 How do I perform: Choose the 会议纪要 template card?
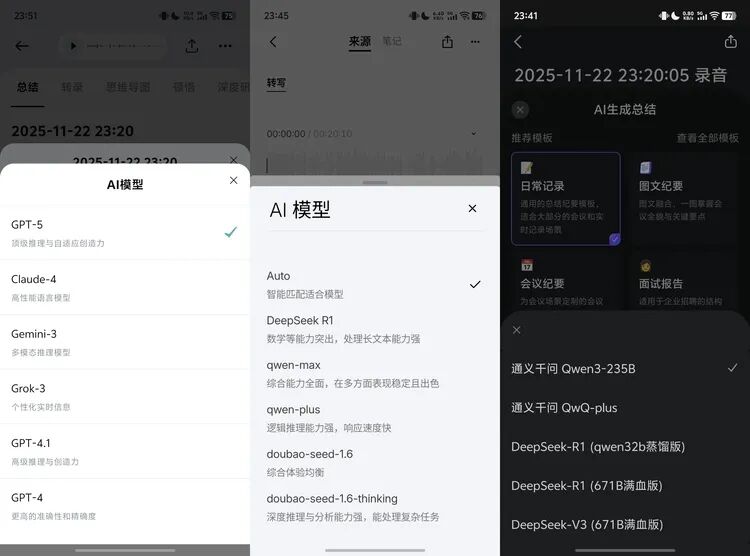566,281
